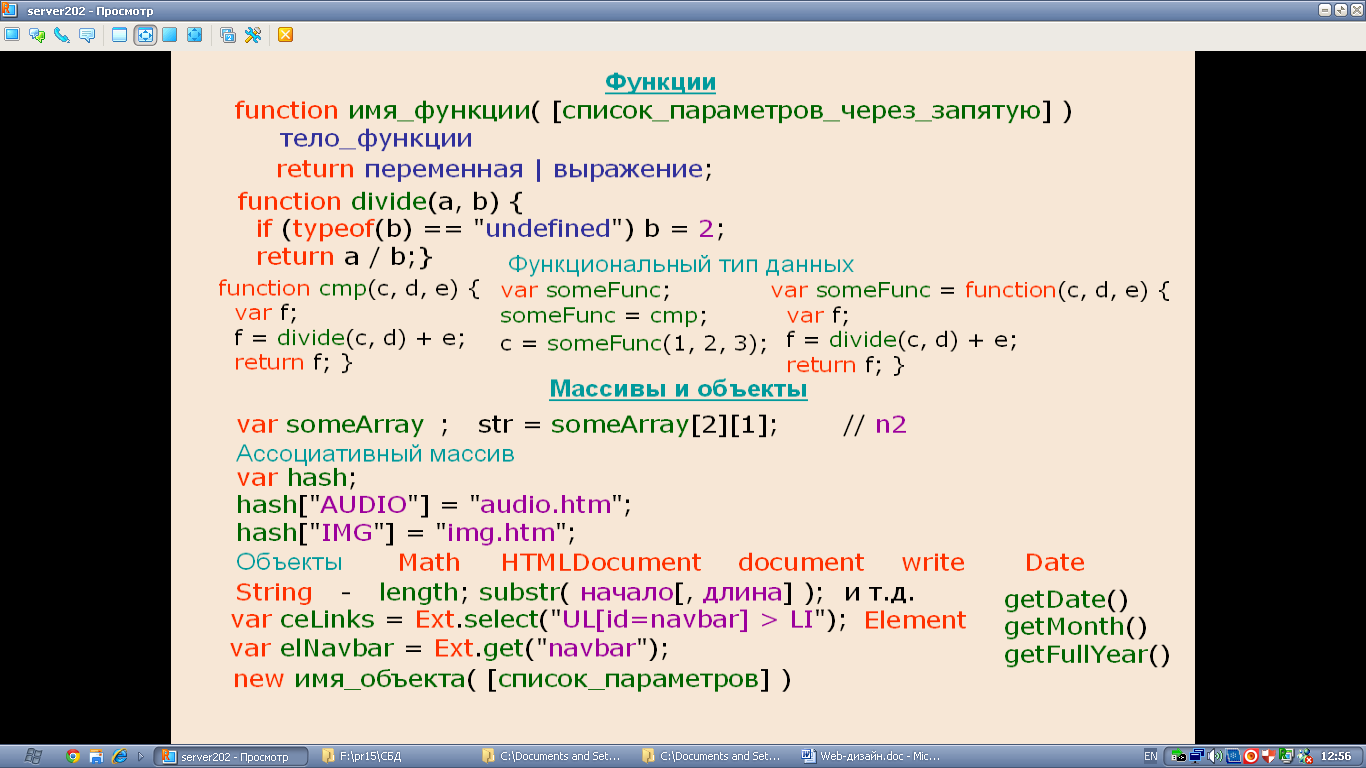Click the // n2 comment text
The width and height of the screenshot is (1366, 768).
[875, 424]
